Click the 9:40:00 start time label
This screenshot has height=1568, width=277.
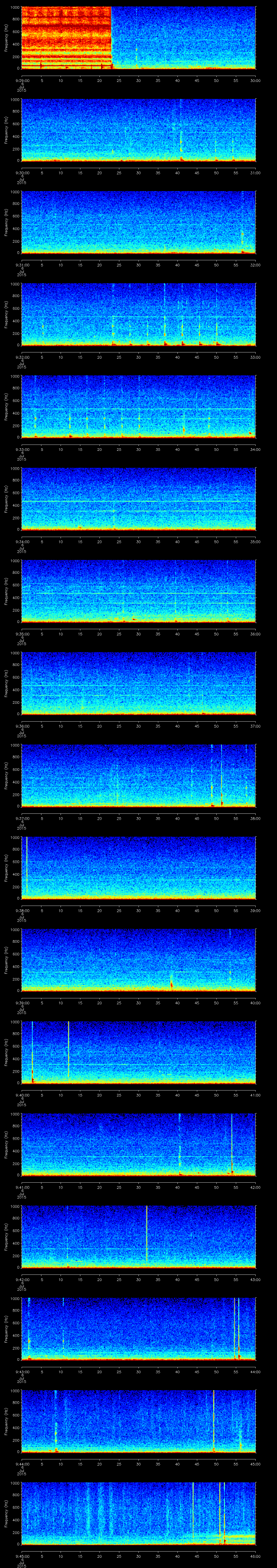22,1095
